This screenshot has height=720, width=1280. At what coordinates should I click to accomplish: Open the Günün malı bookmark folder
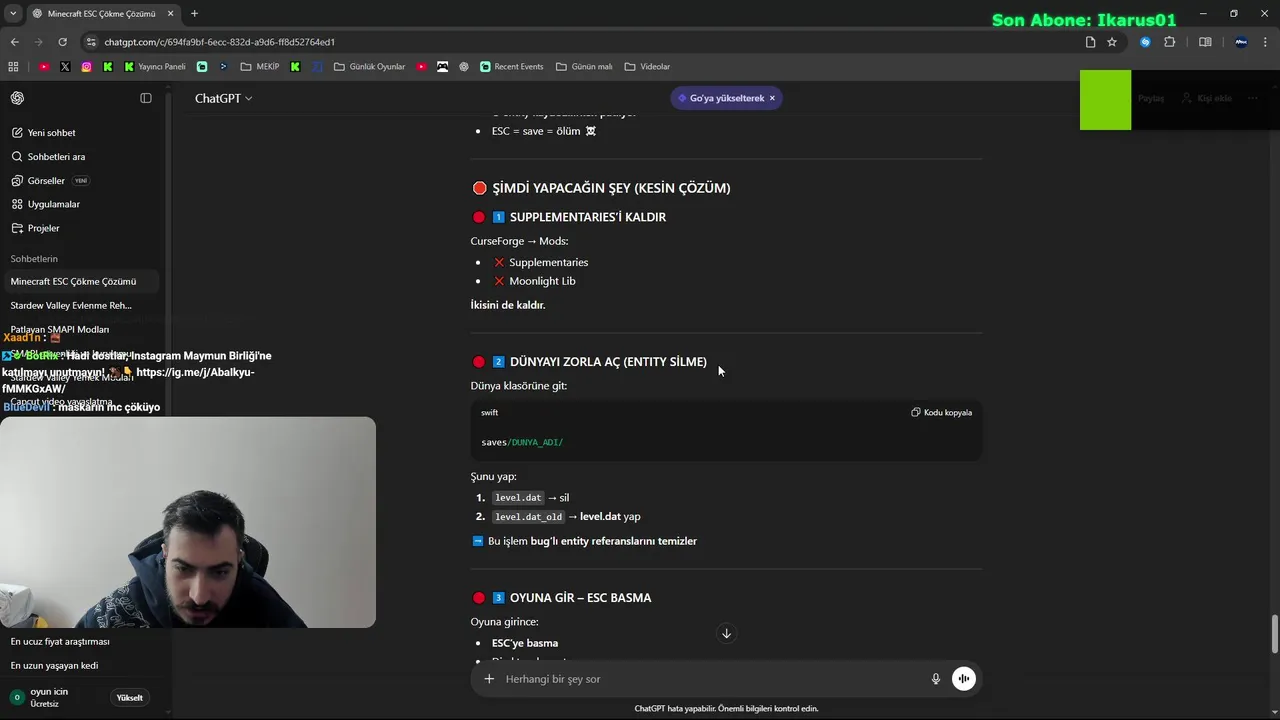click(x=584, y=67)
